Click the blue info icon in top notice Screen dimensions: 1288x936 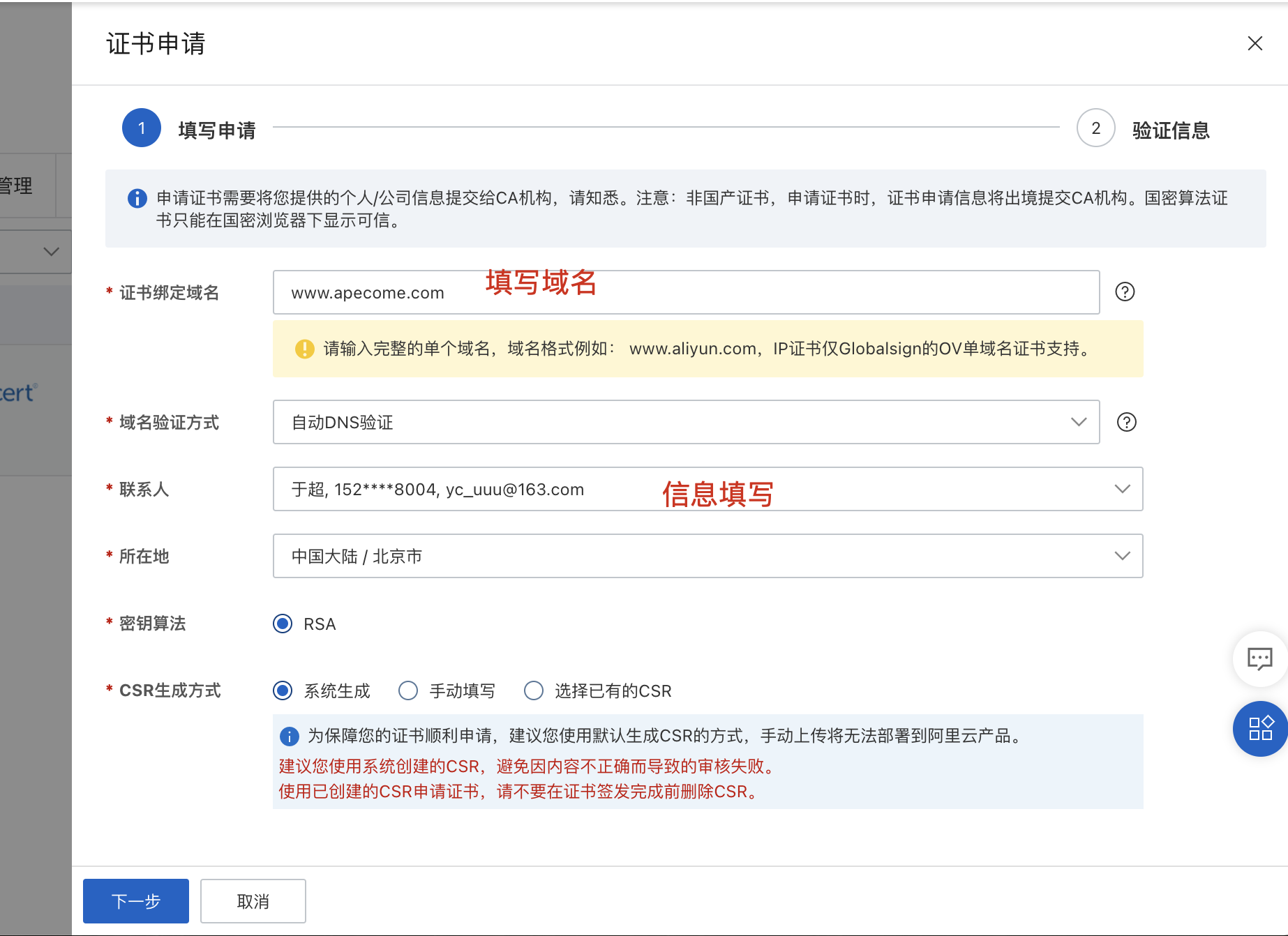click(137, 199)
